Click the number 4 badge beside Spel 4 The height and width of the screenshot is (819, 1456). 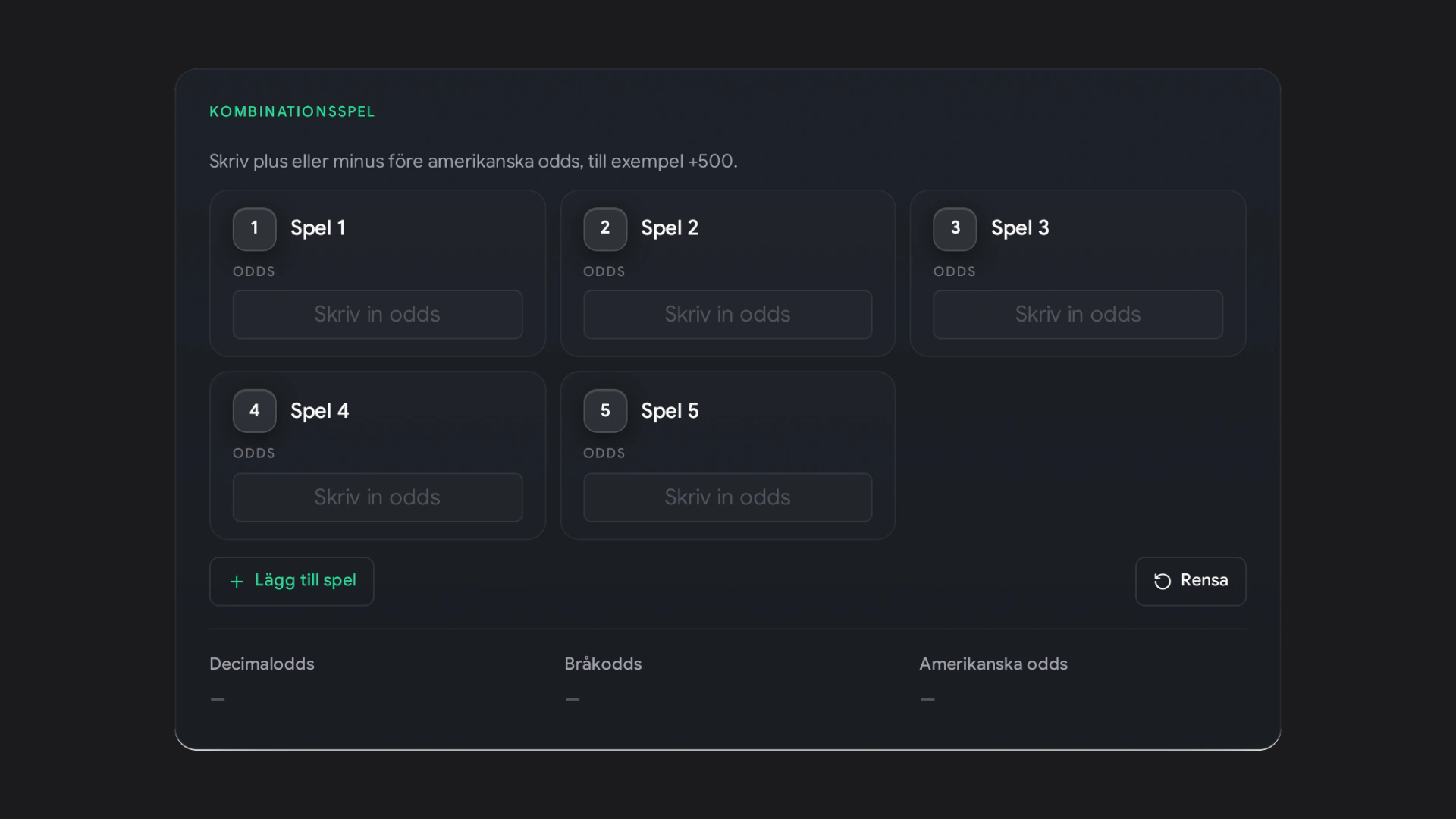(x=254, y=411)
